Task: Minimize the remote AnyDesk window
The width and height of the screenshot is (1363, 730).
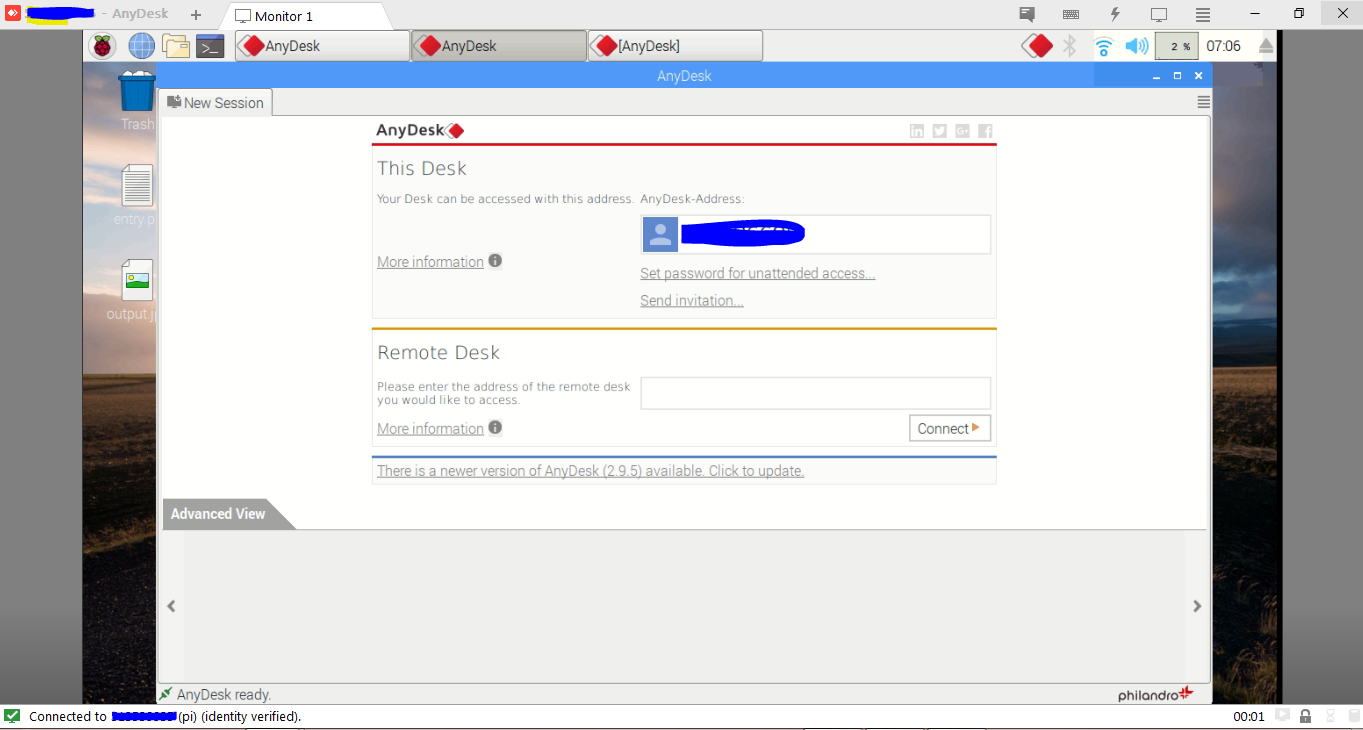Action: (x=1157, y=76)
